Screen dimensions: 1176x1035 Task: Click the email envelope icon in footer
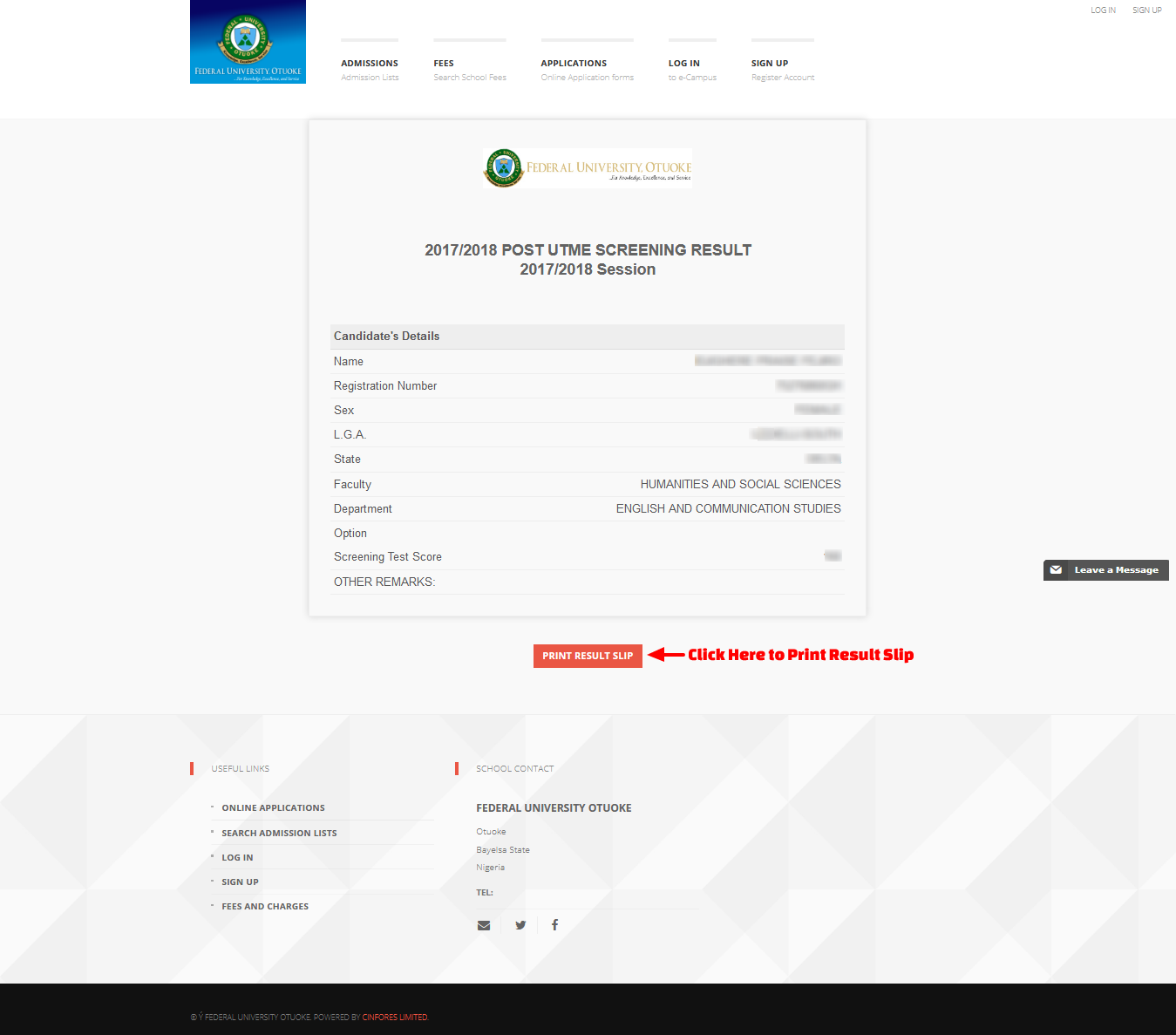(x=484, y=925)
